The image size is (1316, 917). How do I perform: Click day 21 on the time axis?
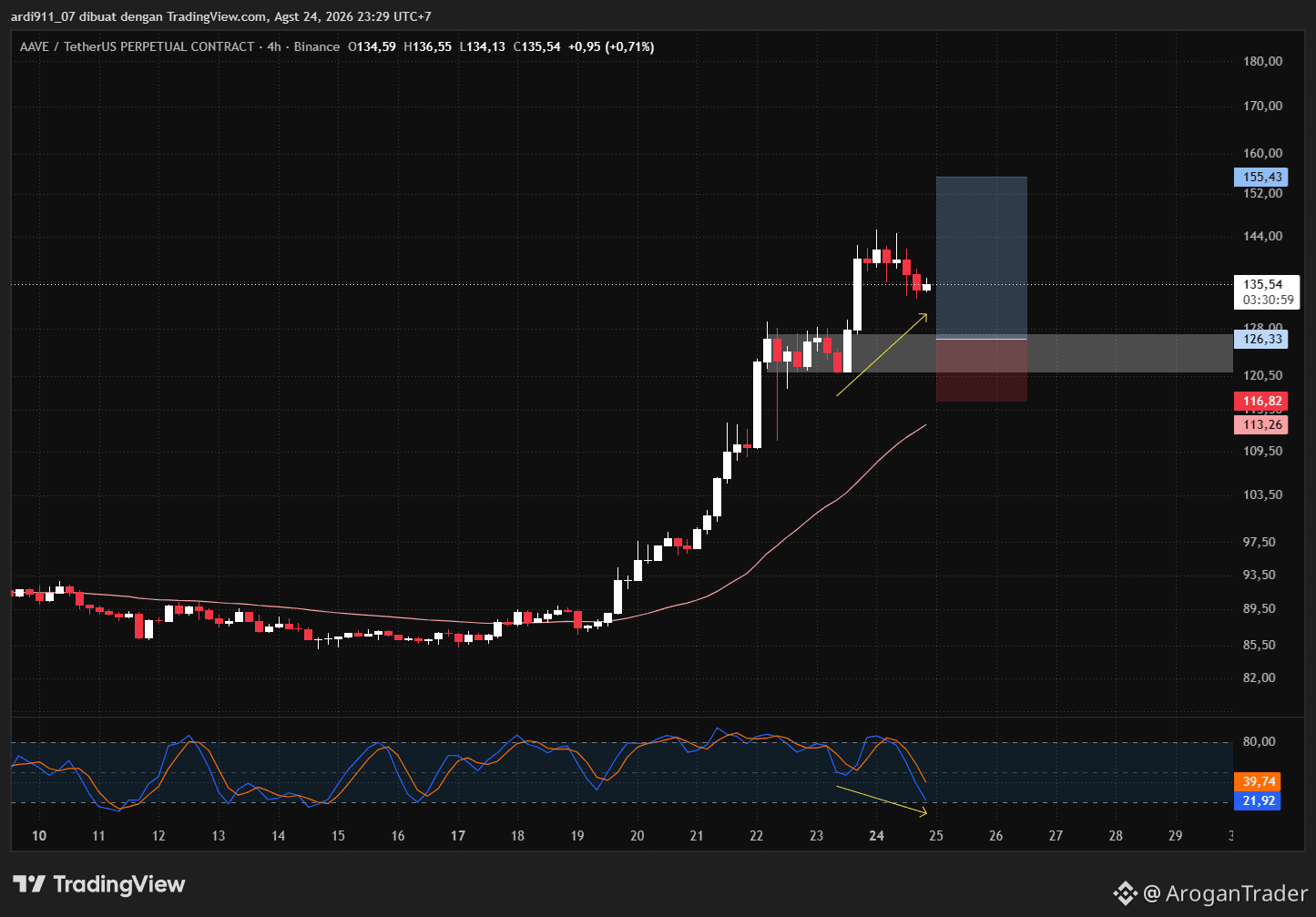tap(697, 836)
